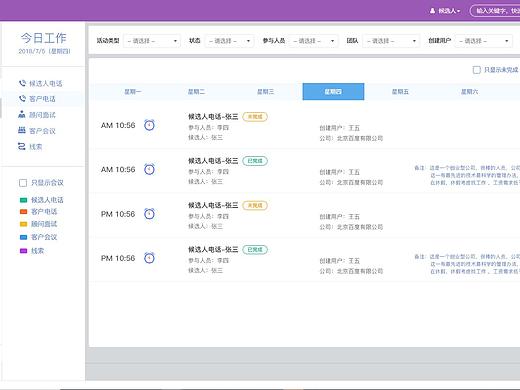The height and width of the screenshot is (390, 520).
Task: Click alarm clock icon of last PM 10:56 row
Action: (149, 258)
